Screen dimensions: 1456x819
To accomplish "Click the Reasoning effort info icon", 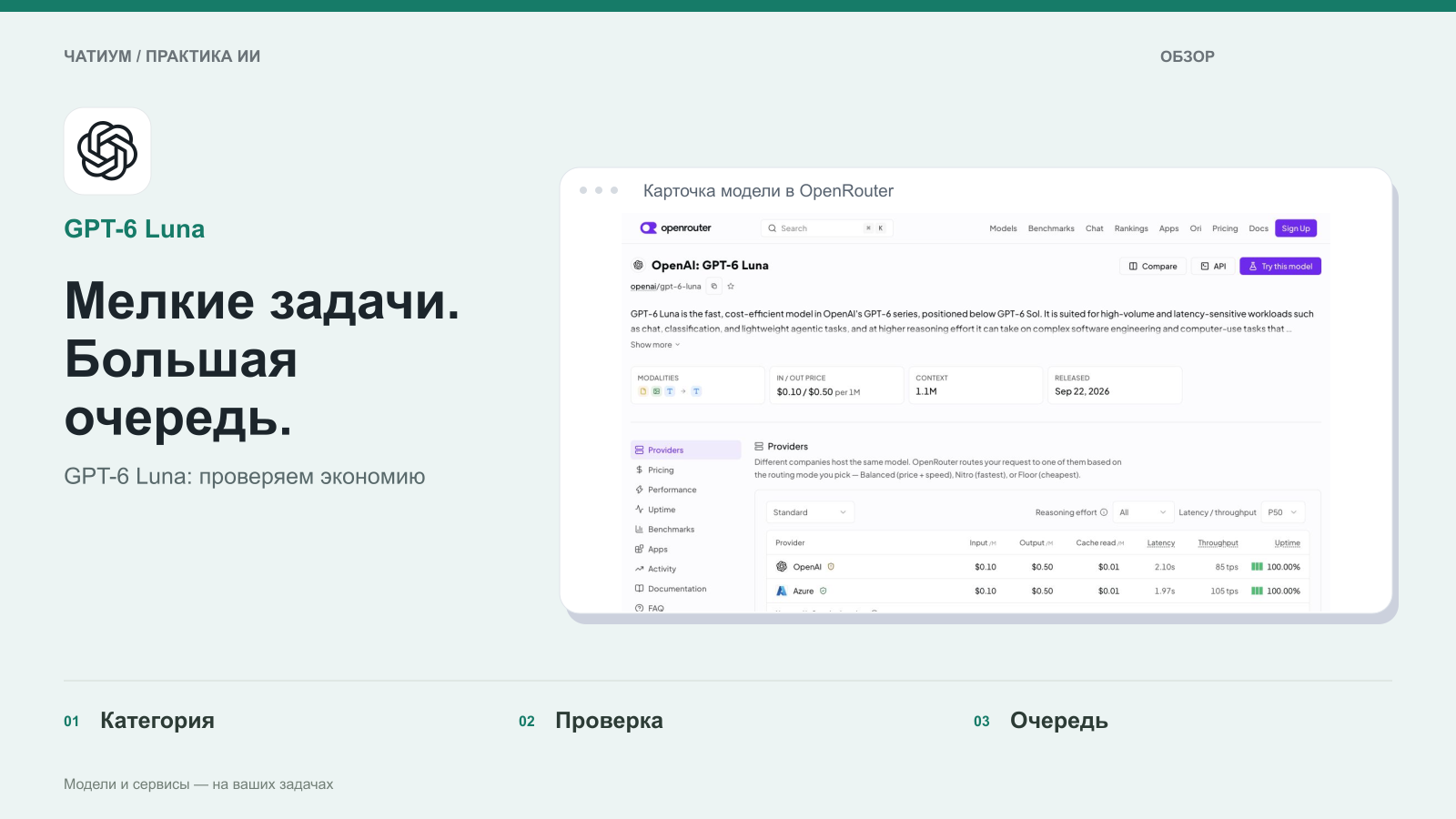I will click(x=1104, y=512).
